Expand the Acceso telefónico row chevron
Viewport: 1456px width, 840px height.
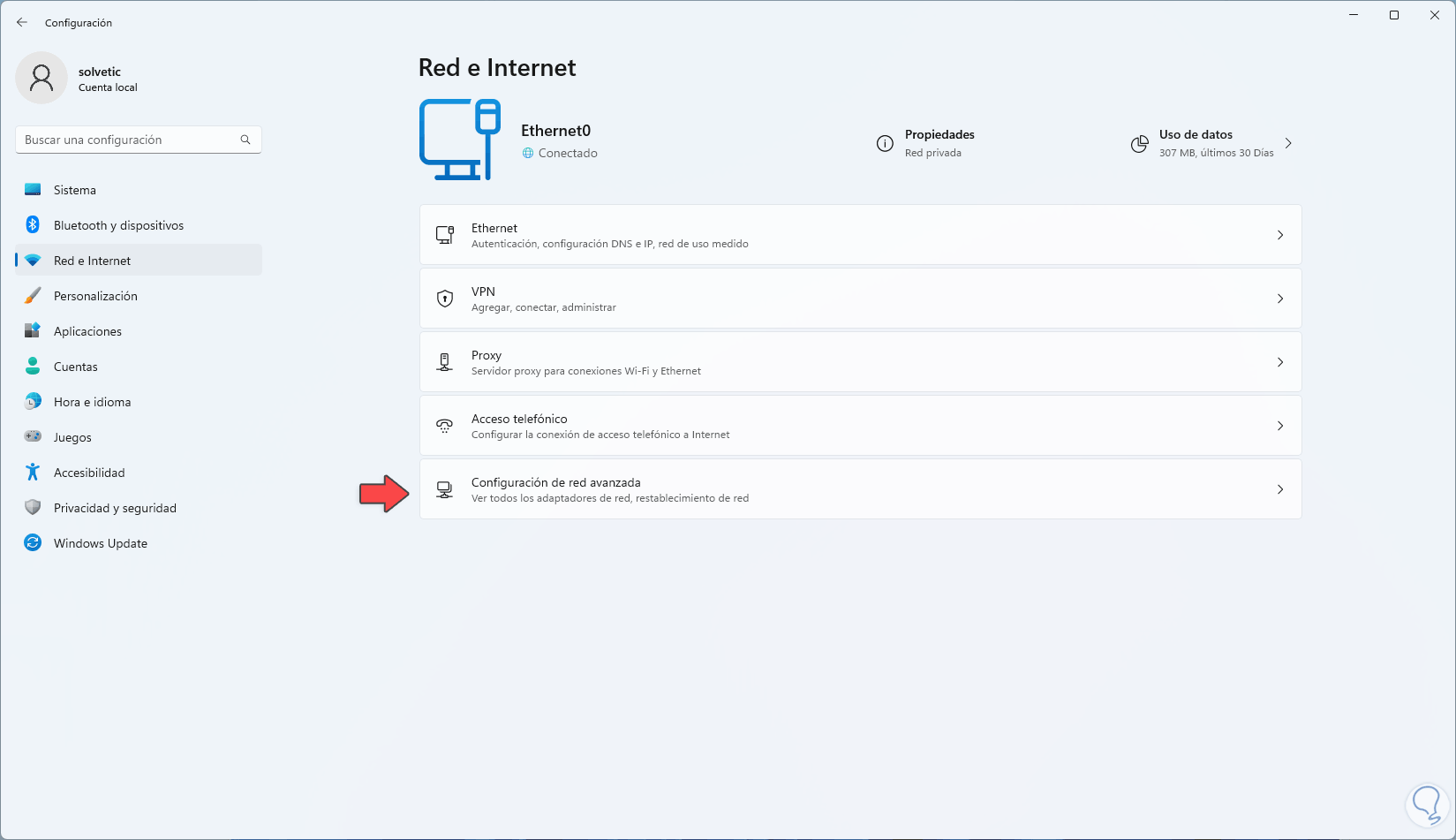click(x=1280, y=426)
